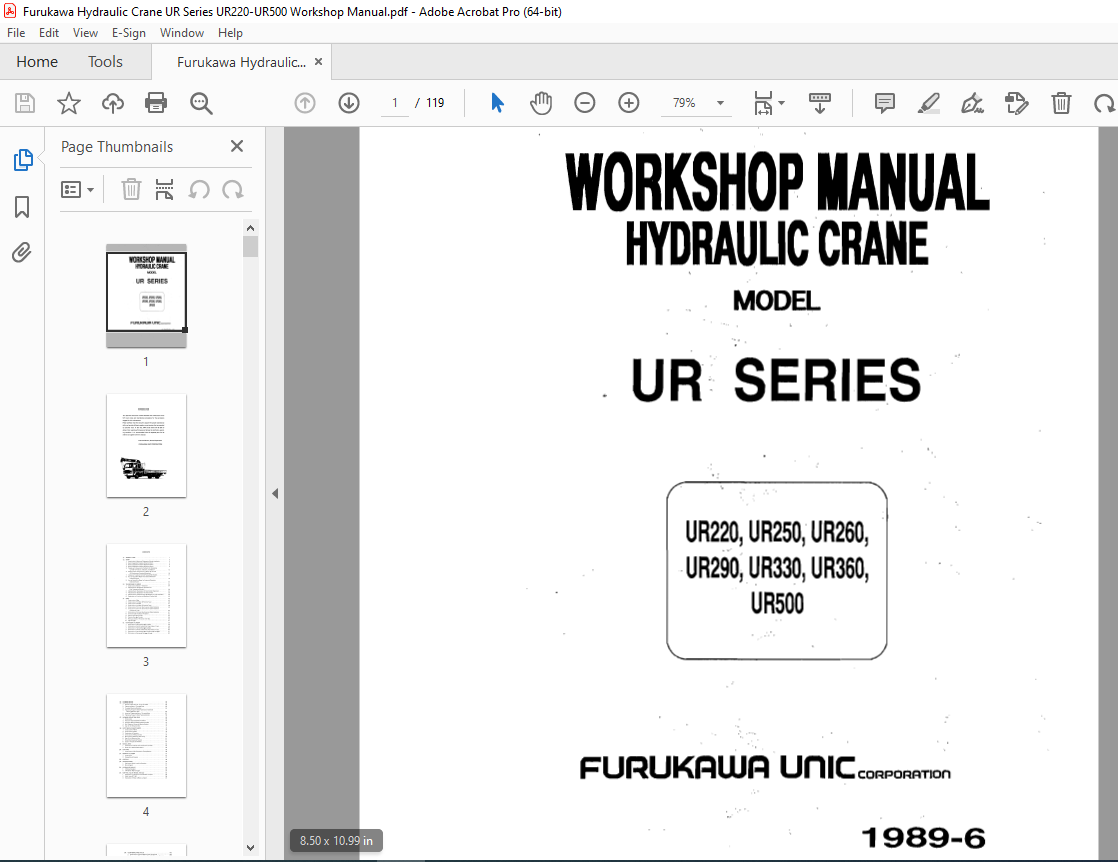Click the cloud upload icon
The image size is (1118, 862).
113,103
